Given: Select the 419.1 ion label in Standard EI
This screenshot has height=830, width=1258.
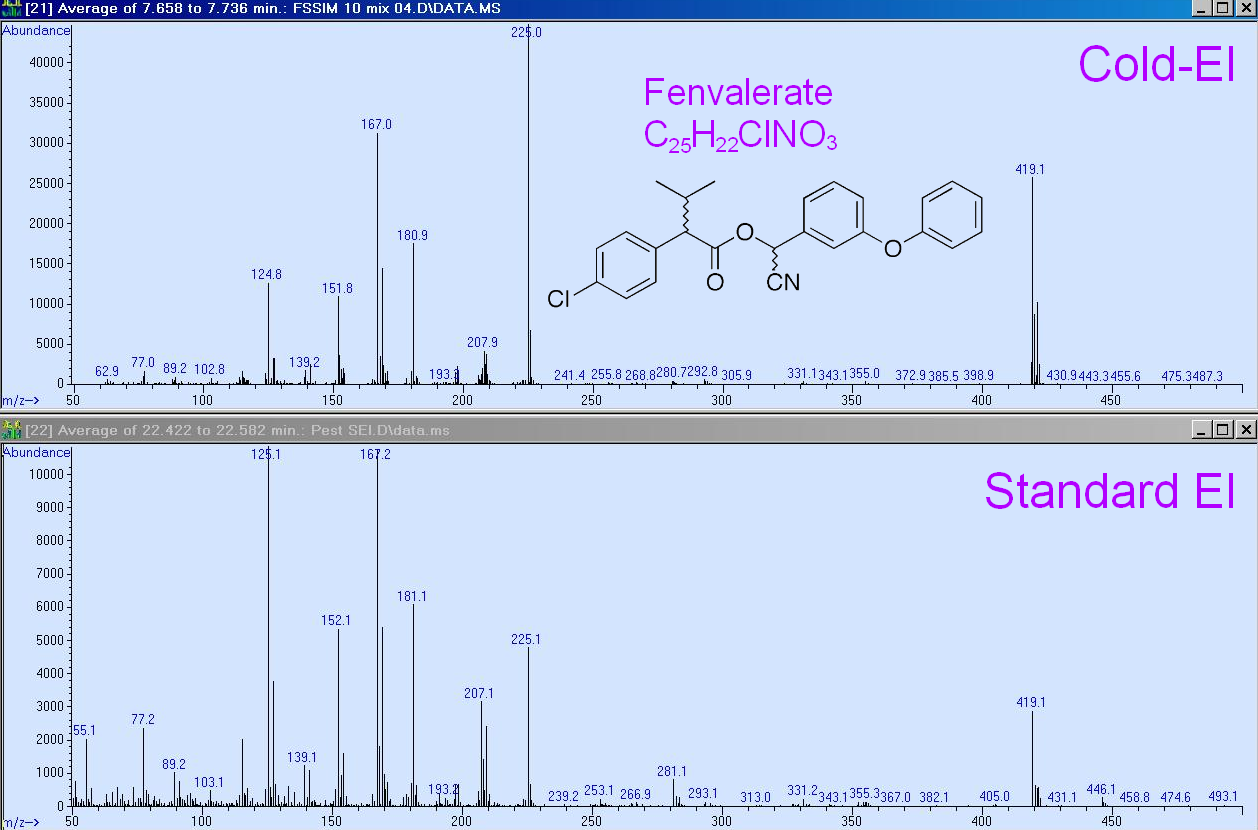Looking at the screenshot, I should (x=1031, y=702).
